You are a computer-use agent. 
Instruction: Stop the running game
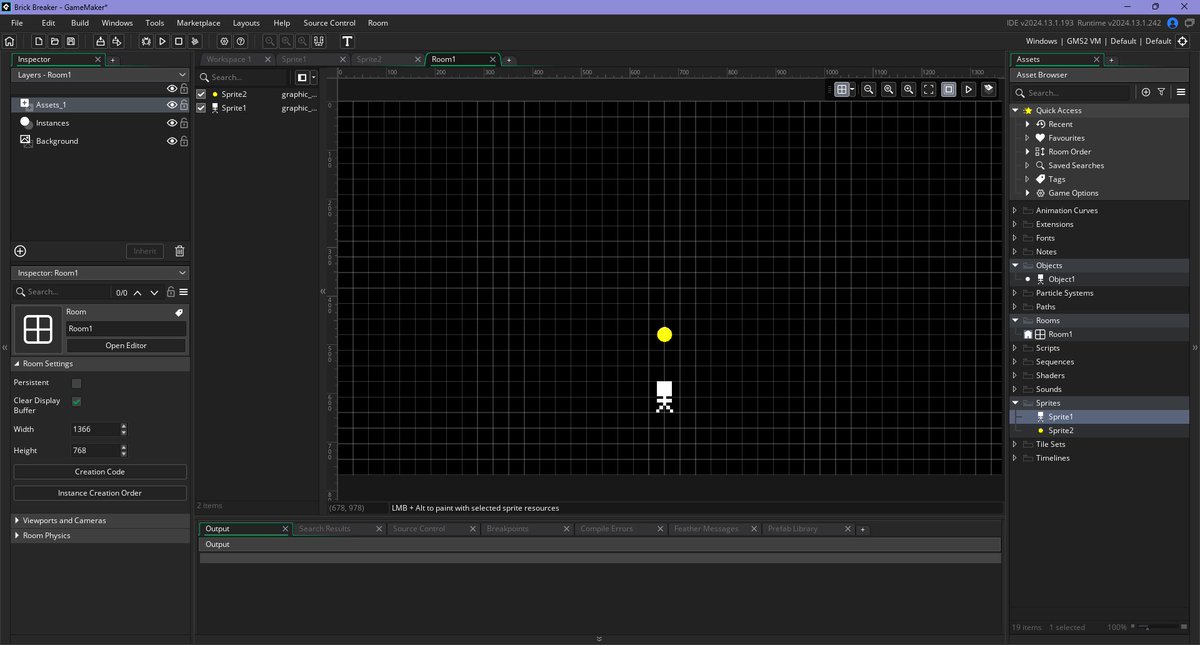click(x=180, y=42)
